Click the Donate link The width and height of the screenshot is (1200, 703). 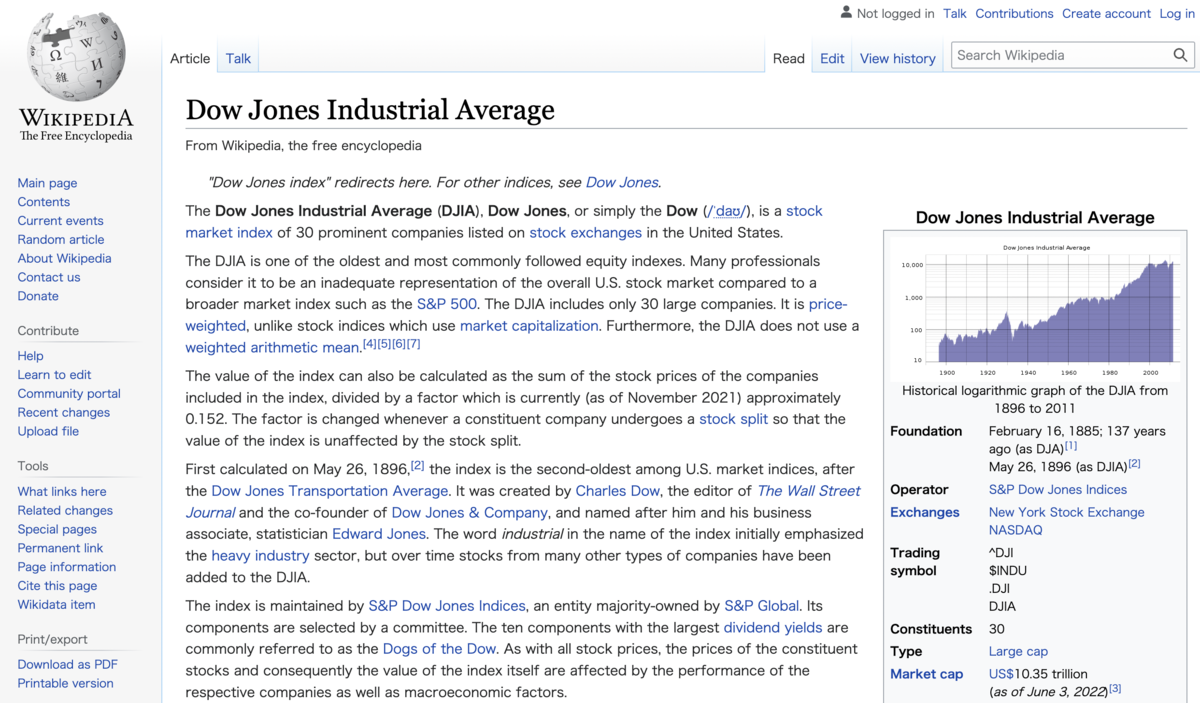click(38, 297)
